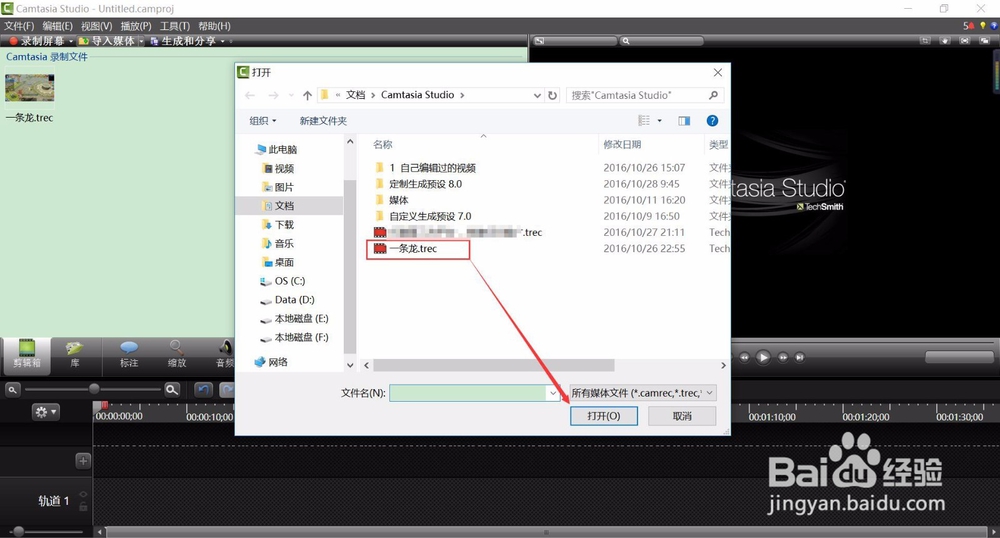Image resolution: width=1000 pixels, height=538 pixels.
Task: Click the 取消 button in dialog
Action: [682, 416]
